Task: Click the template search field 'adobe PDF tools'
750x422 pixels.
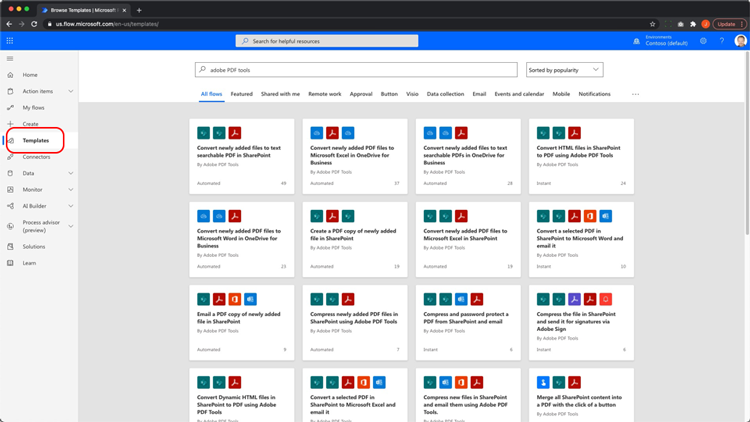Action: point(356,70)
